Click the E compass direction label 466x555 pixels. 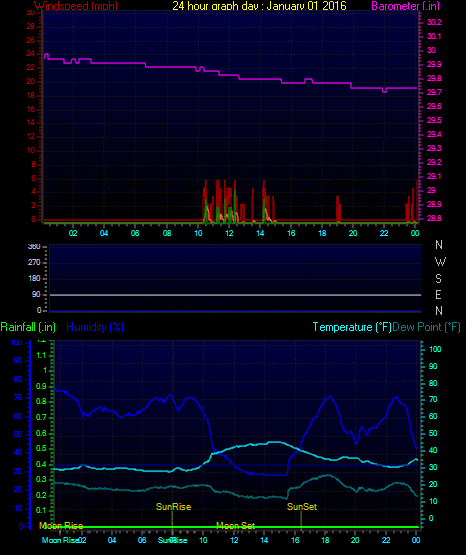click(x=438, y=294)
